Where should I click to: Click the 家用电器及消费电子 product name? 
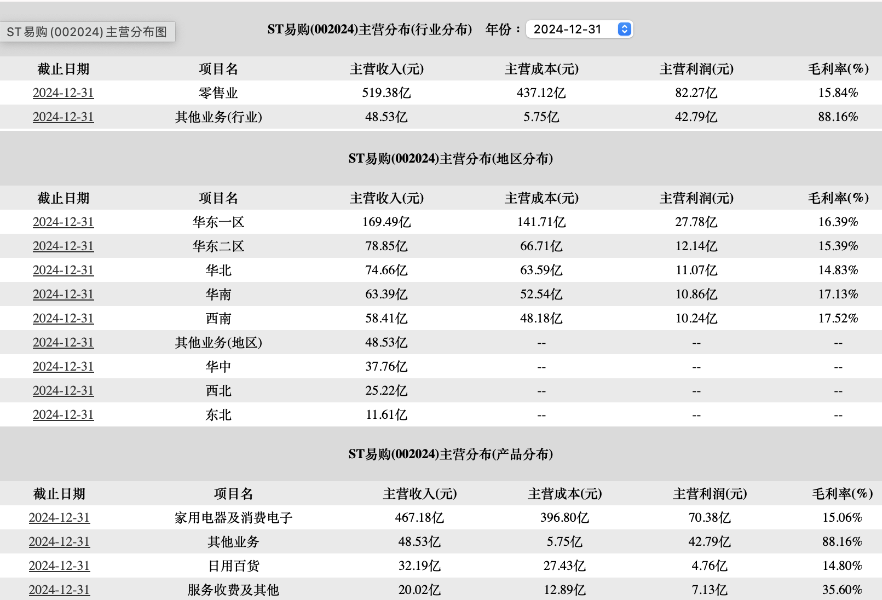pos(233,518)
